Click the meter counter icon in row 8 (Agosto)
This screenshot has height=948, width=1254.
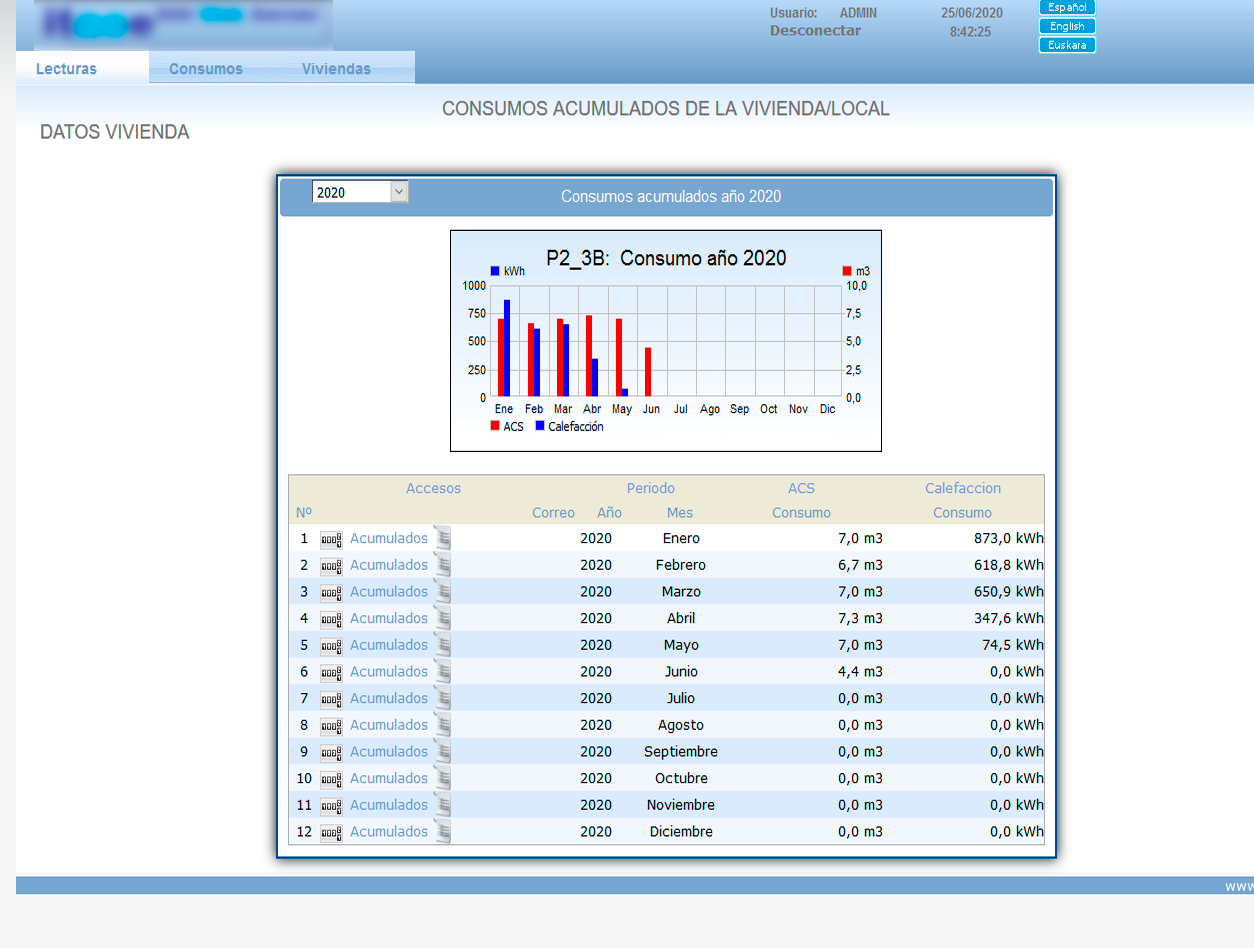click(331, 726)
